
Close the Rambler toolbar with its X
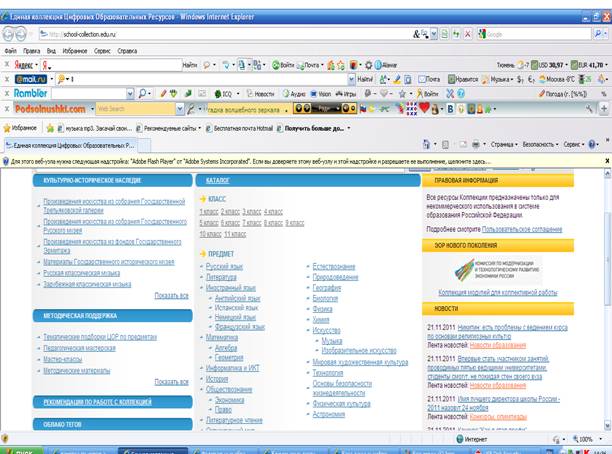7,94
